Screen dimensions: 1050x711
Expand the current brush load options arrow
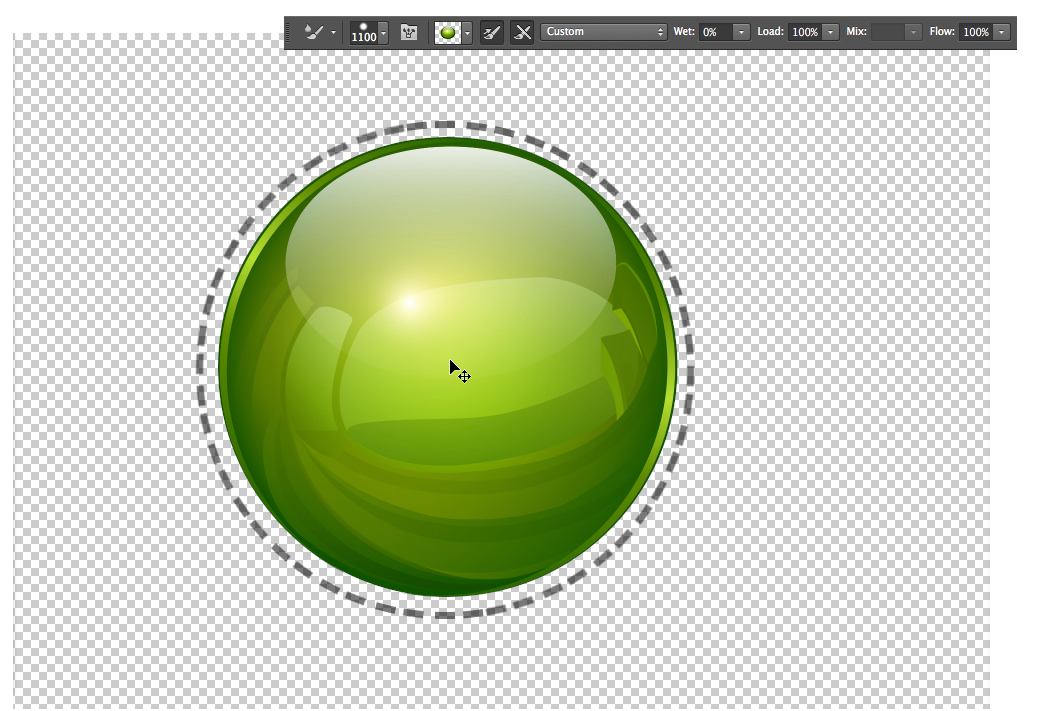467,32
